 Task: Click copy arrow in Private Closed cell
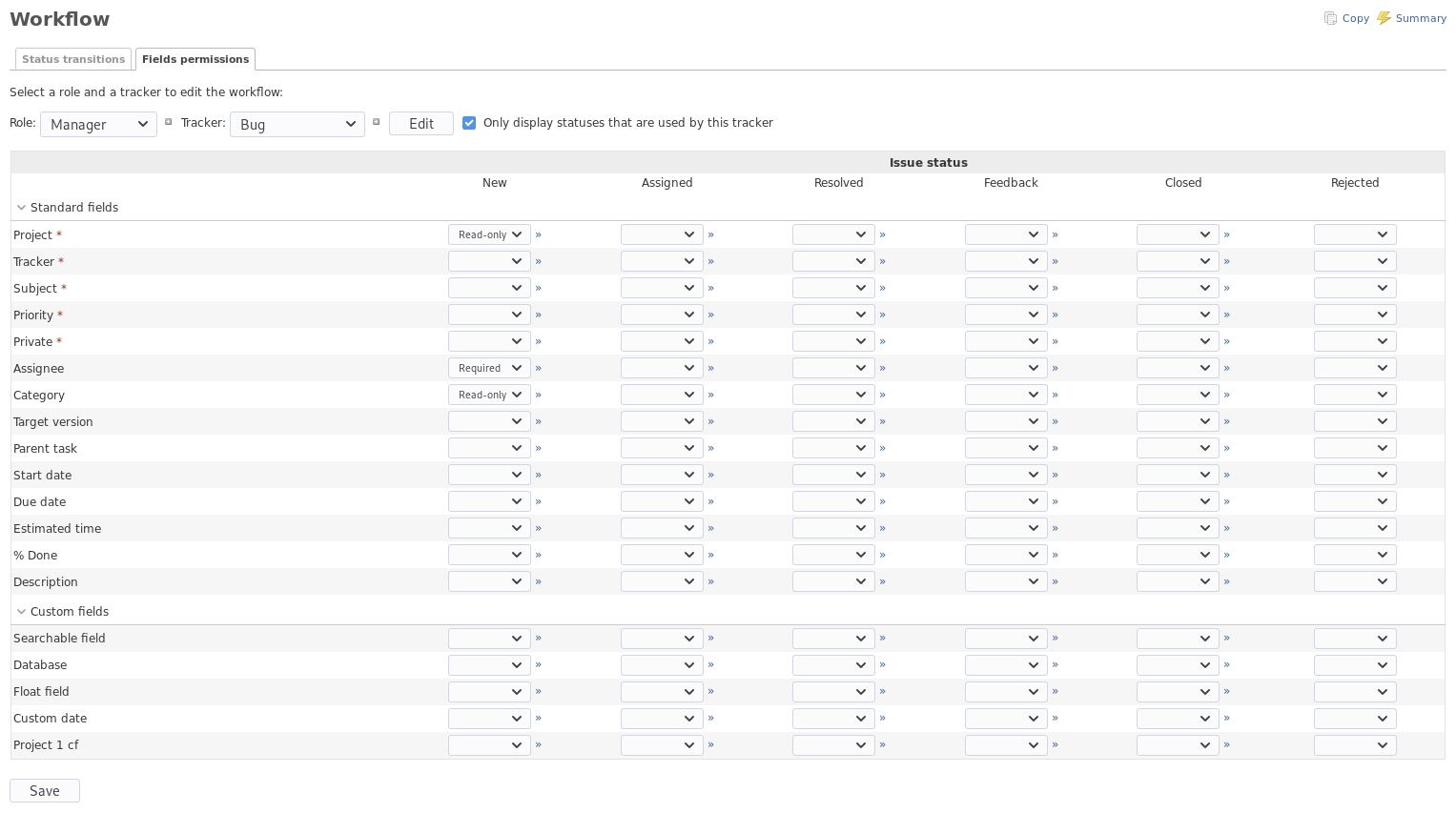[x=1227, y=341]
